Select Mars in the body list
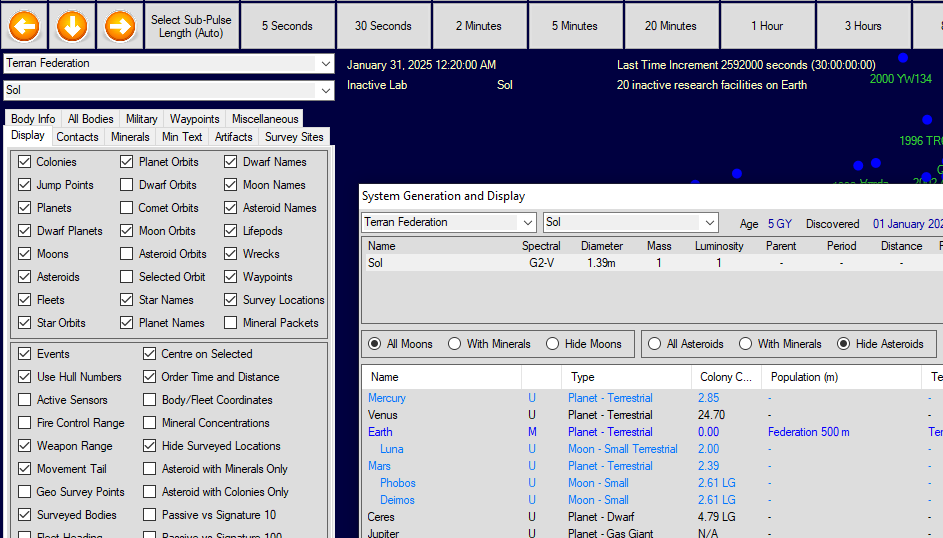 pos(652,466)
